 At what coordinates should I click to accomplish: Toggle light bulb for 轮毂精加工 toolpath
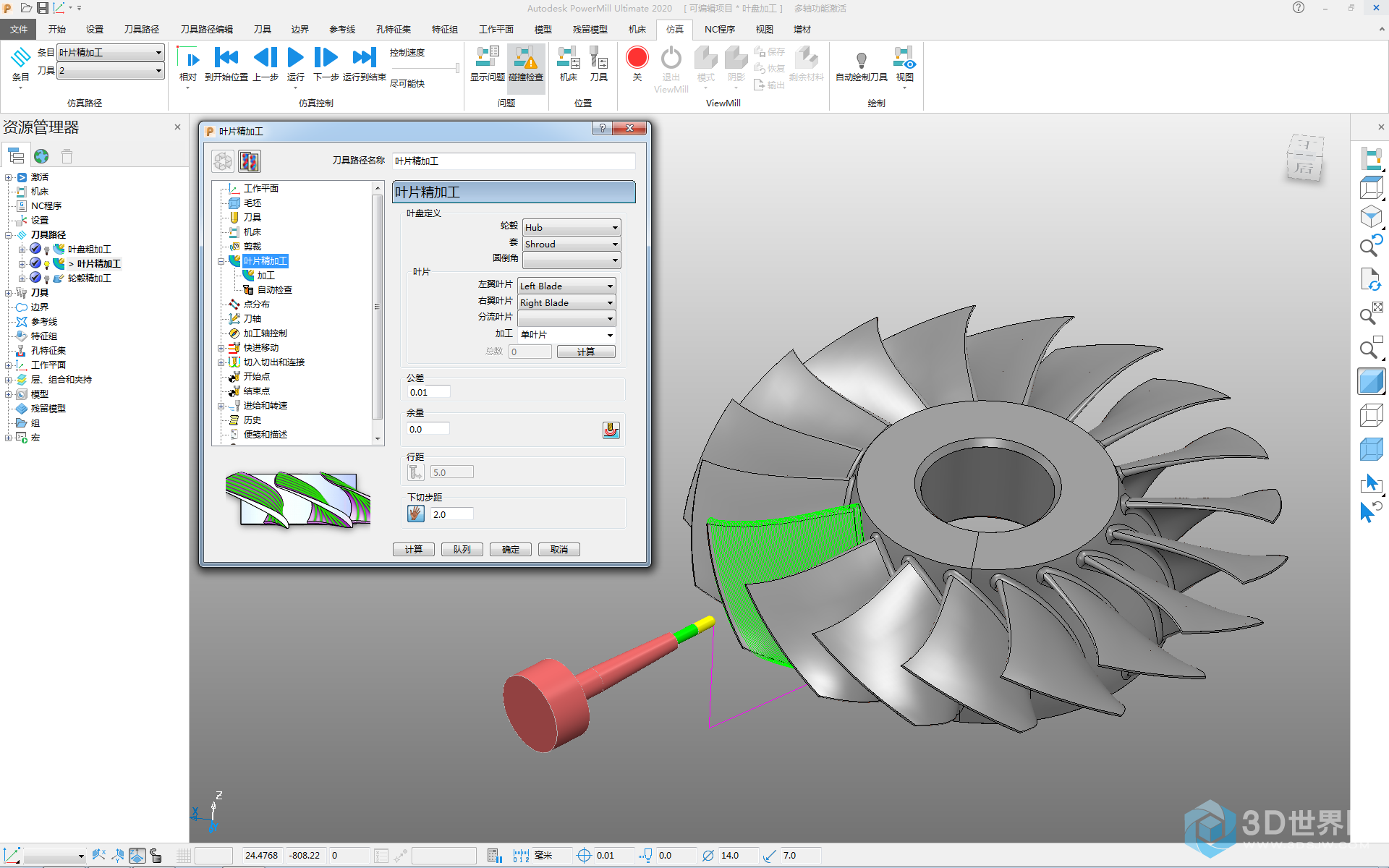47,279
